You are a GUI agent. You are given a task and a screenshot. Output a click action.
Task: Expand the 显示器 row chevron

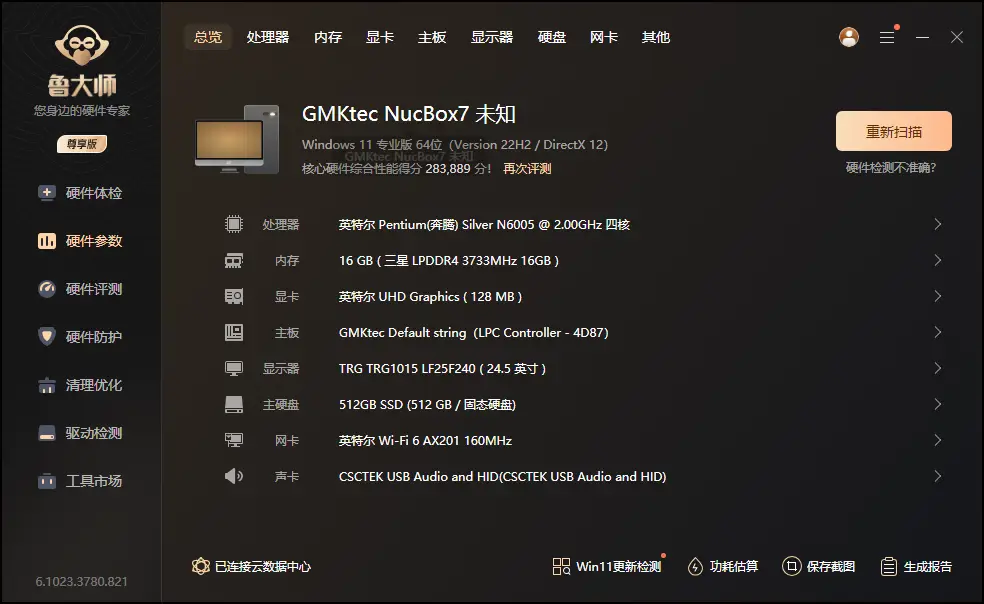[938, 368]
